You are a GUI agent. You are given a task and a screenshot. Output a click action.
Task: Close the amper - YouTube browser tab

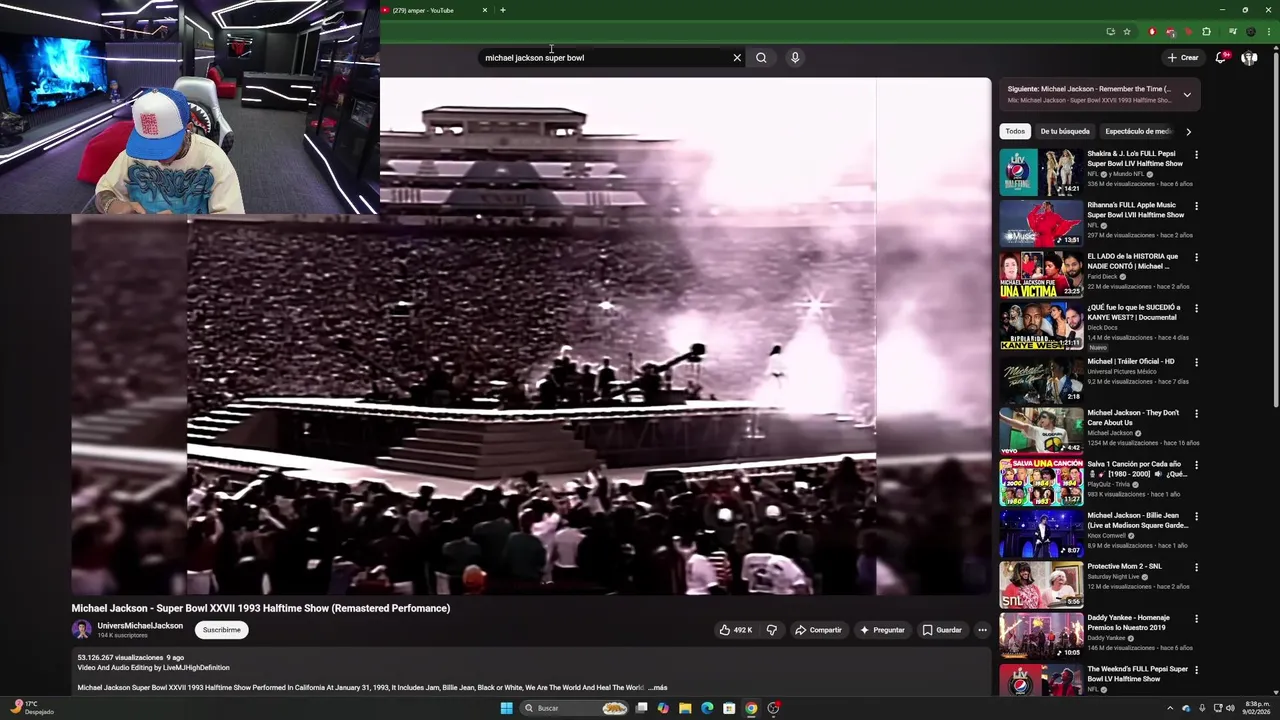(x=485, y=10)
